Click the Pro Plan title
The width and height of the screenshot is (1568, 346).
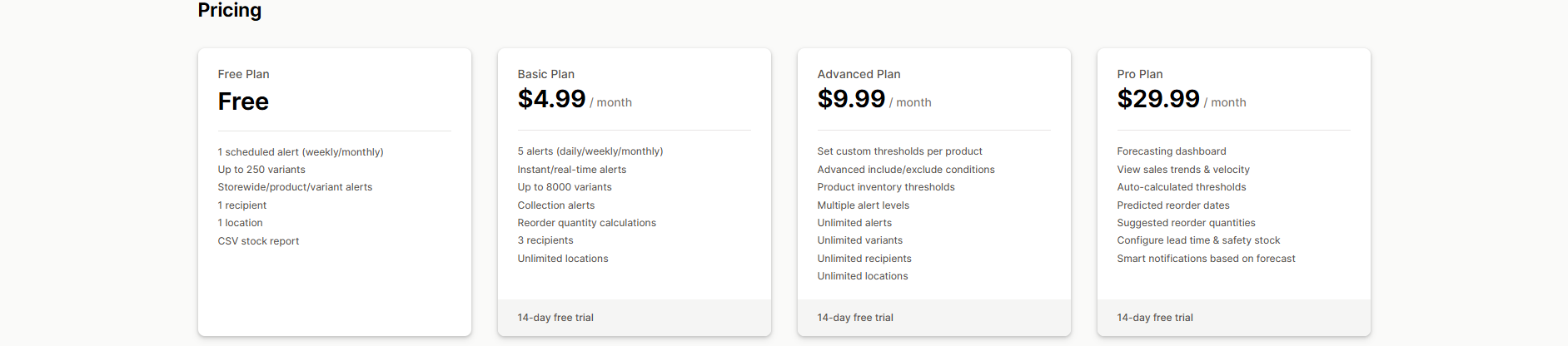[x=1139, y=74]
